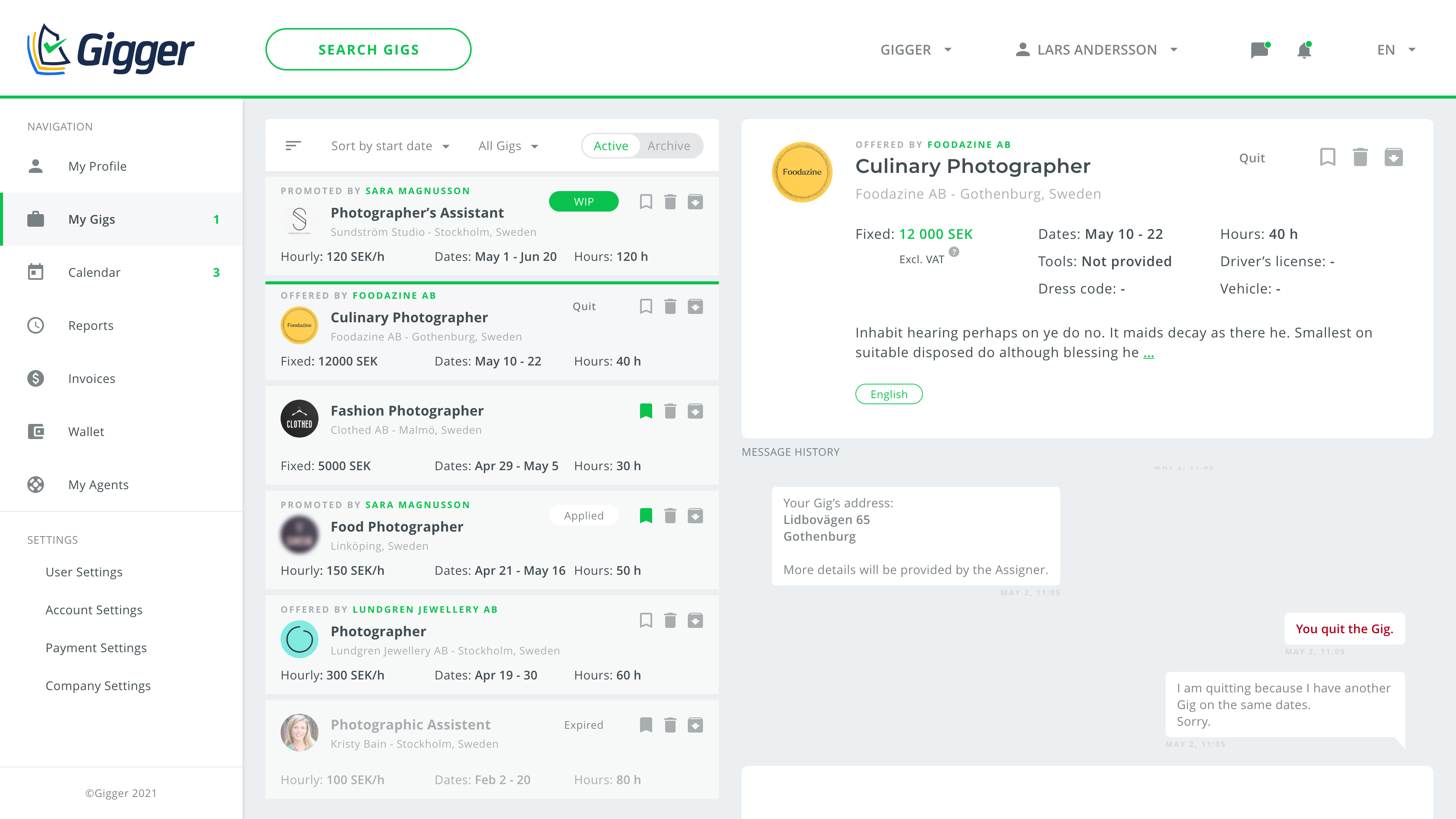Click the Foodazine logo in detail panel

click(x=802, y=172)
